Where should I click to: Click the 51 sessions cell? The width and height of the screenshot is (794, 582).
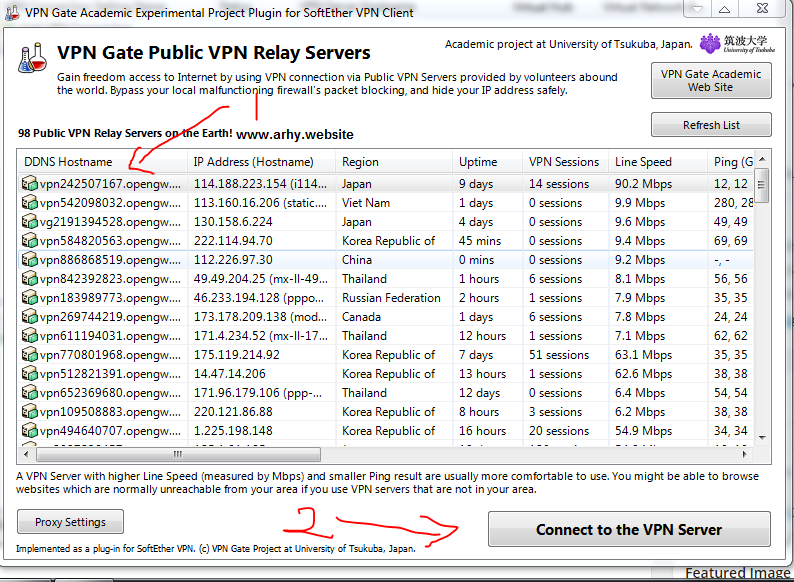(559, 355)
